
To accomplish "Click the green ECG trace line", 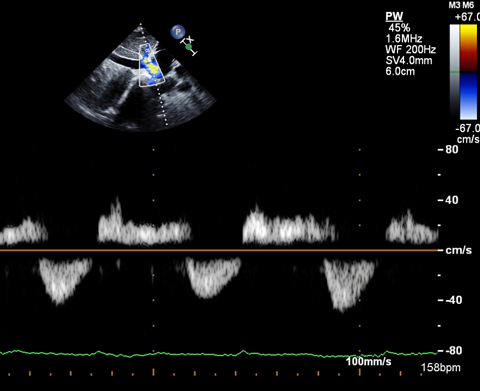I will click(219, 353).
